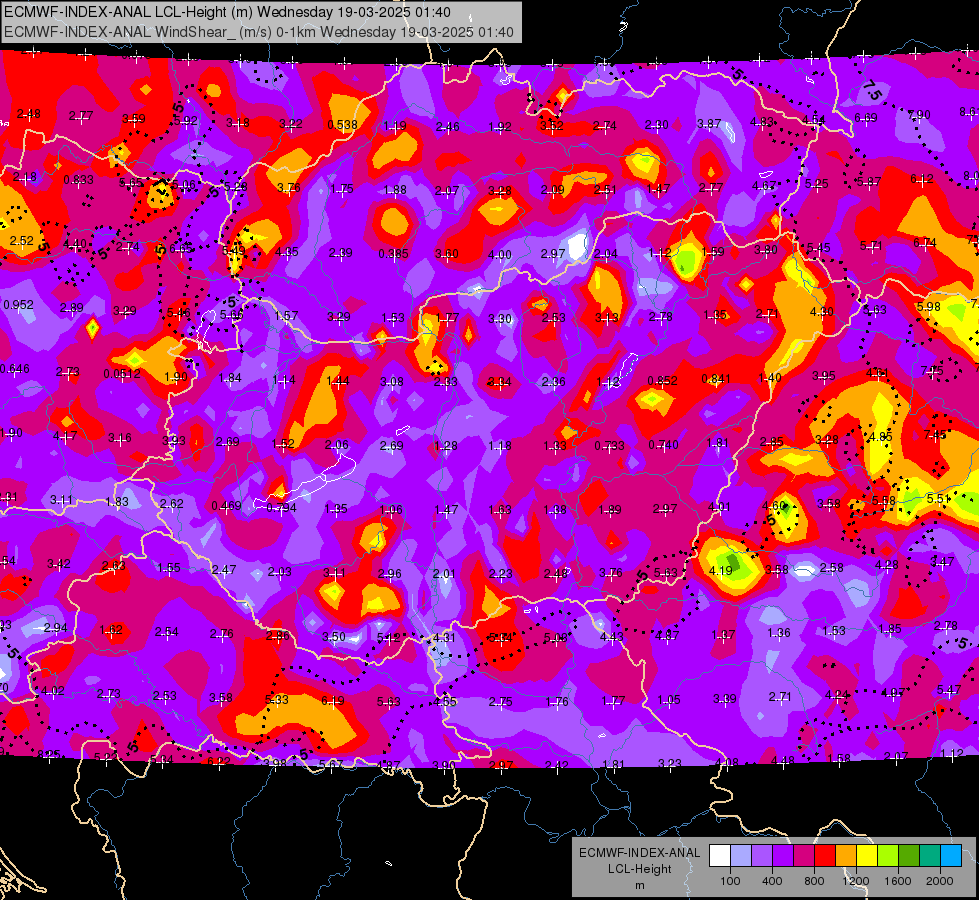
Task: Select the white legend swatch
Action: pyautogui.click(x=719, y=856)
